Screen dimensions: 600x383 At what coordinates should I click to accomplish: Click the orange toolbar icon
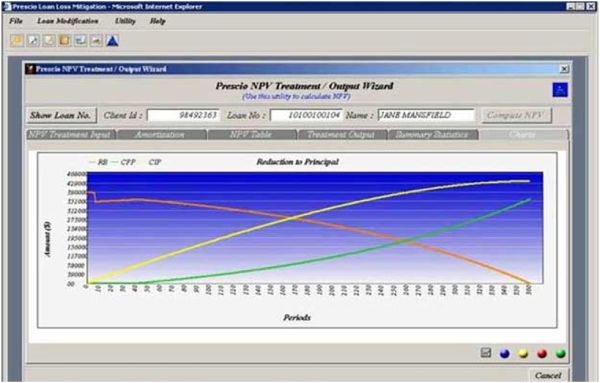click(65, 41)
